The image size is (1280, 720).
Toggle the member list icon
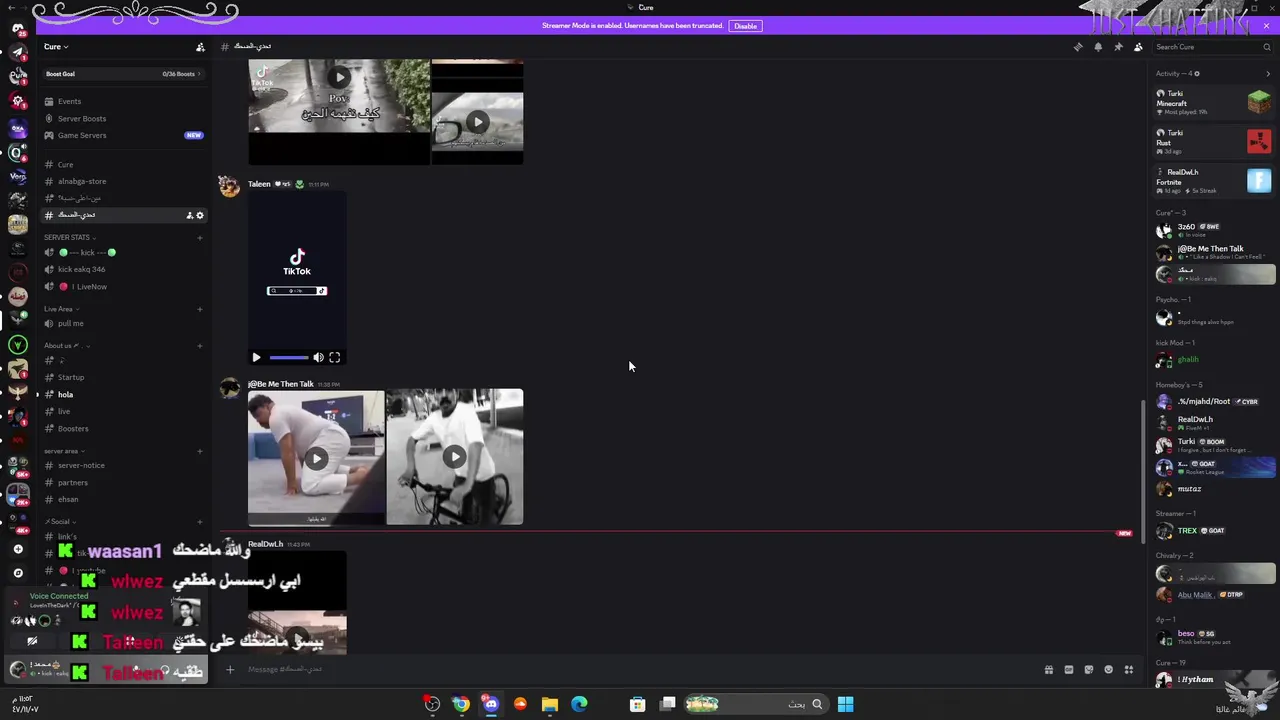[x=1138, y=47]
